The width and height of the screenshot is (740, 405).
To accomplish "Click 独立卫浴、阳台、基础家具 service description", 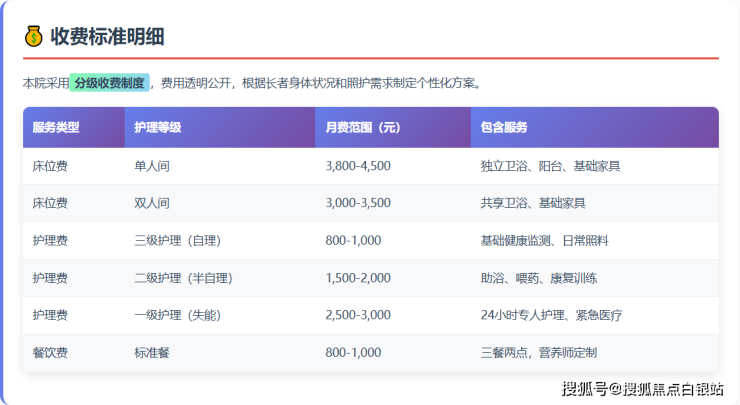I will tap(550, 166).
